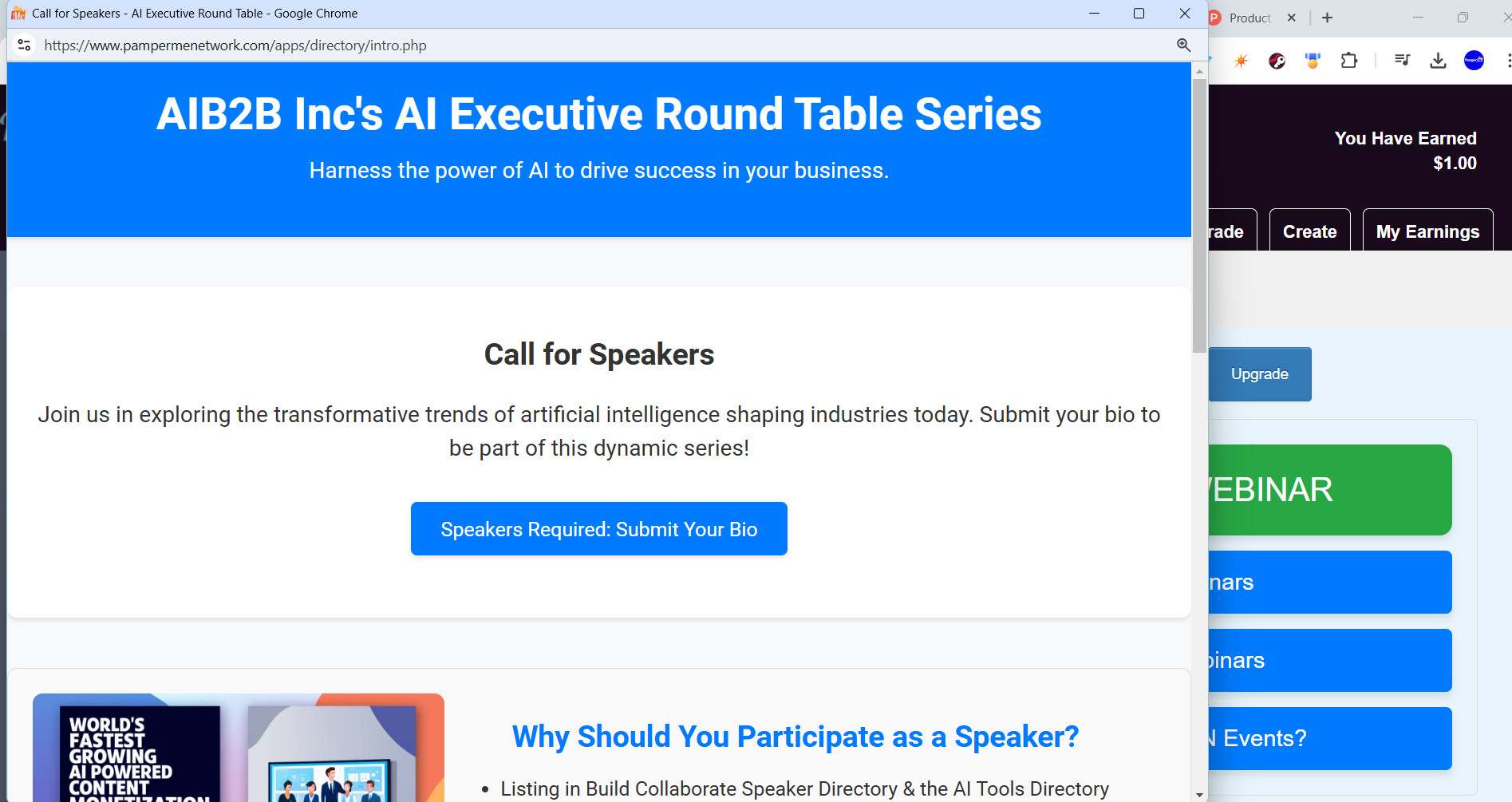Close the Product tab
This screenshot has height=802, width=1512.
1292,18
